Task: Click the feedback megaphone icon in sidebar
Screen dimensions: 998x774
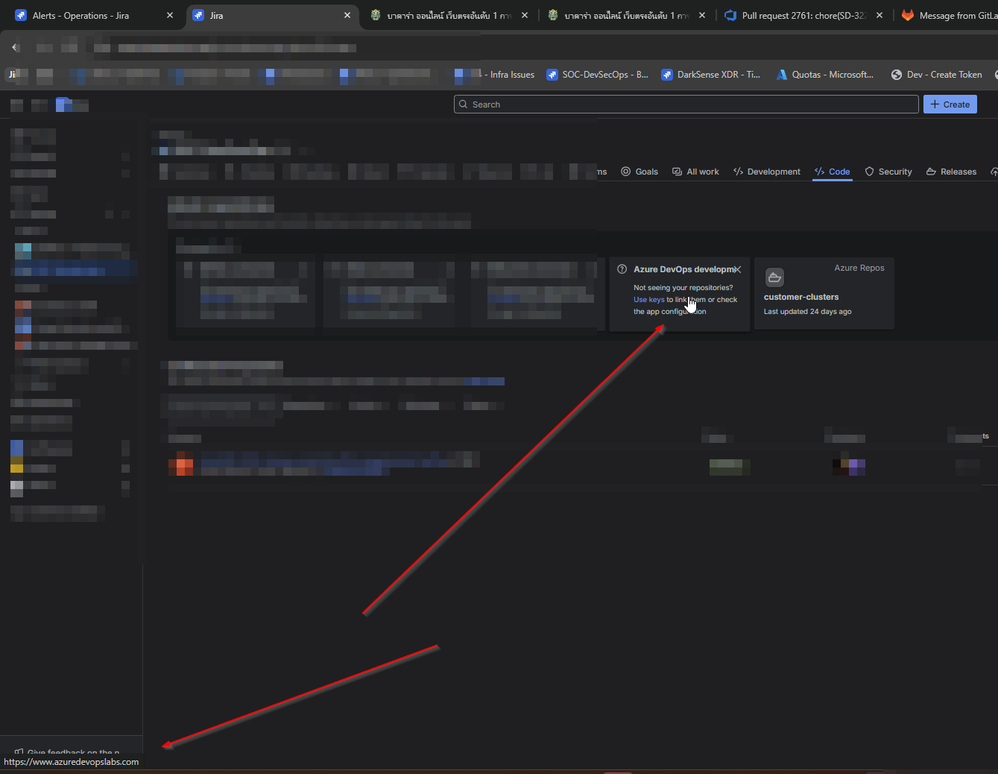Action: (19, 752)
